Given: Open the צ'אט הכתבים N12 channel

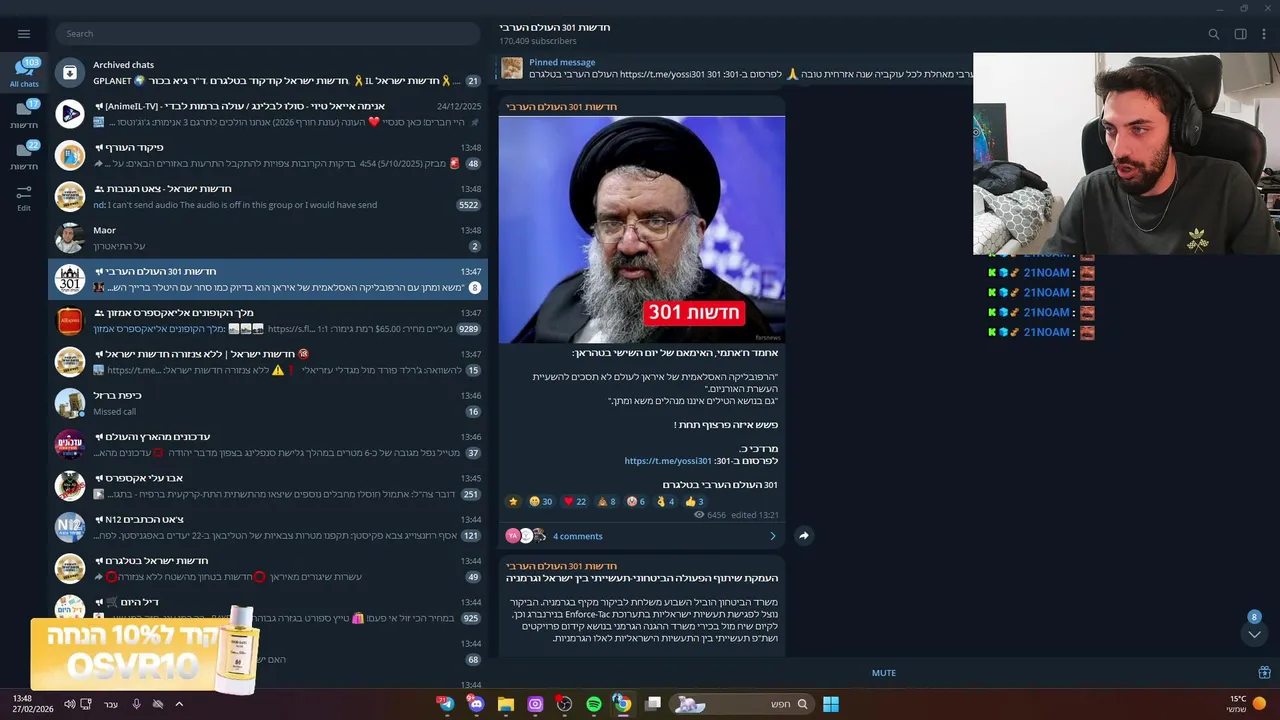Looking at the screenshot, I should [268, 527].
